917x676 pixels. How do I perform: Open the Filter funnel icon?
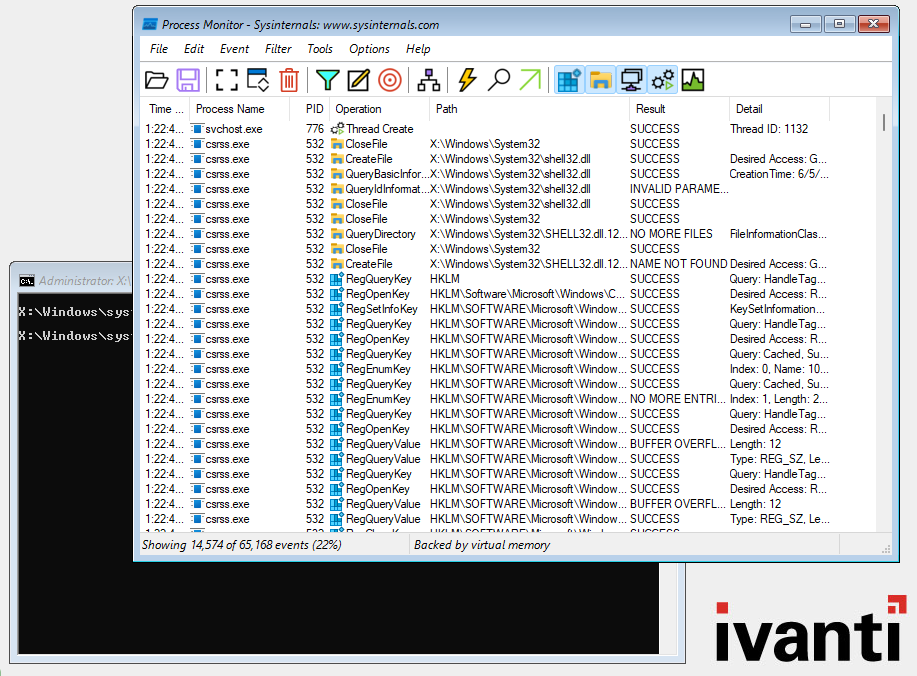[327, 80]
